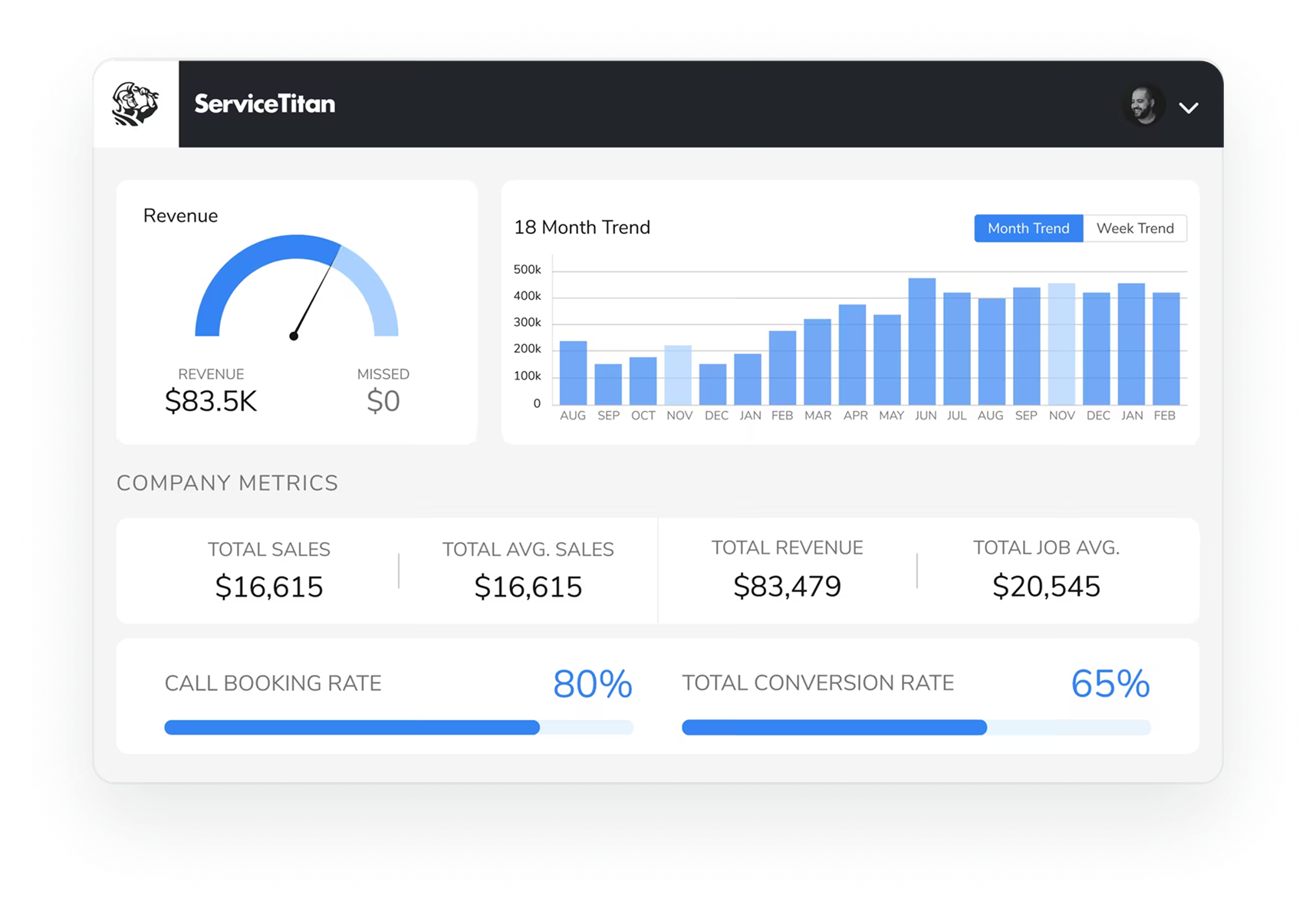Image resolution: width=1316 pixels, height=911 pixels.
Task: Open the user profile avatar
Action: [1143, 105]
